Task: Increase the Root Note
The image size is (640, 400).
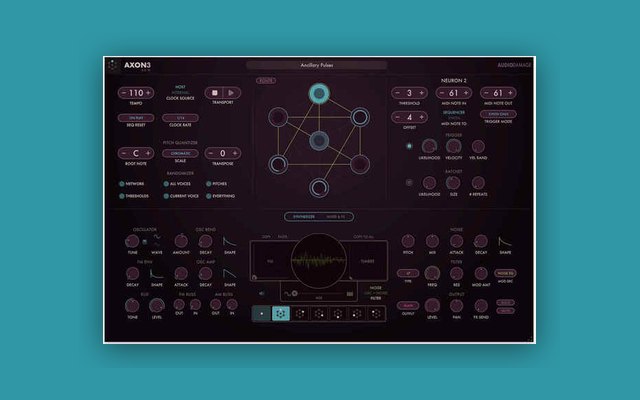Action: tap(148, 153)
